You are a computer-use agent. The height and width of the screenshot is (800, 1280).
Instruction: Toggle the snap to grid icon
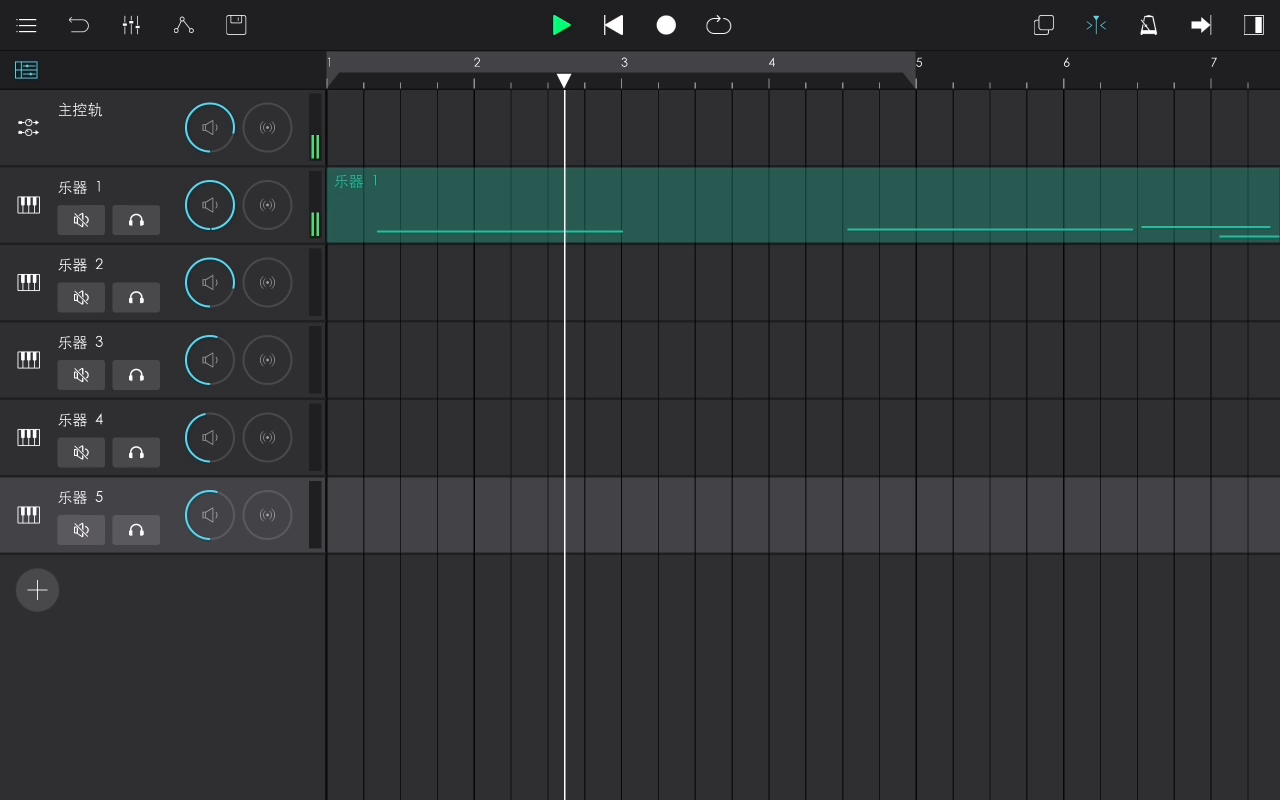pos(1096,25)
